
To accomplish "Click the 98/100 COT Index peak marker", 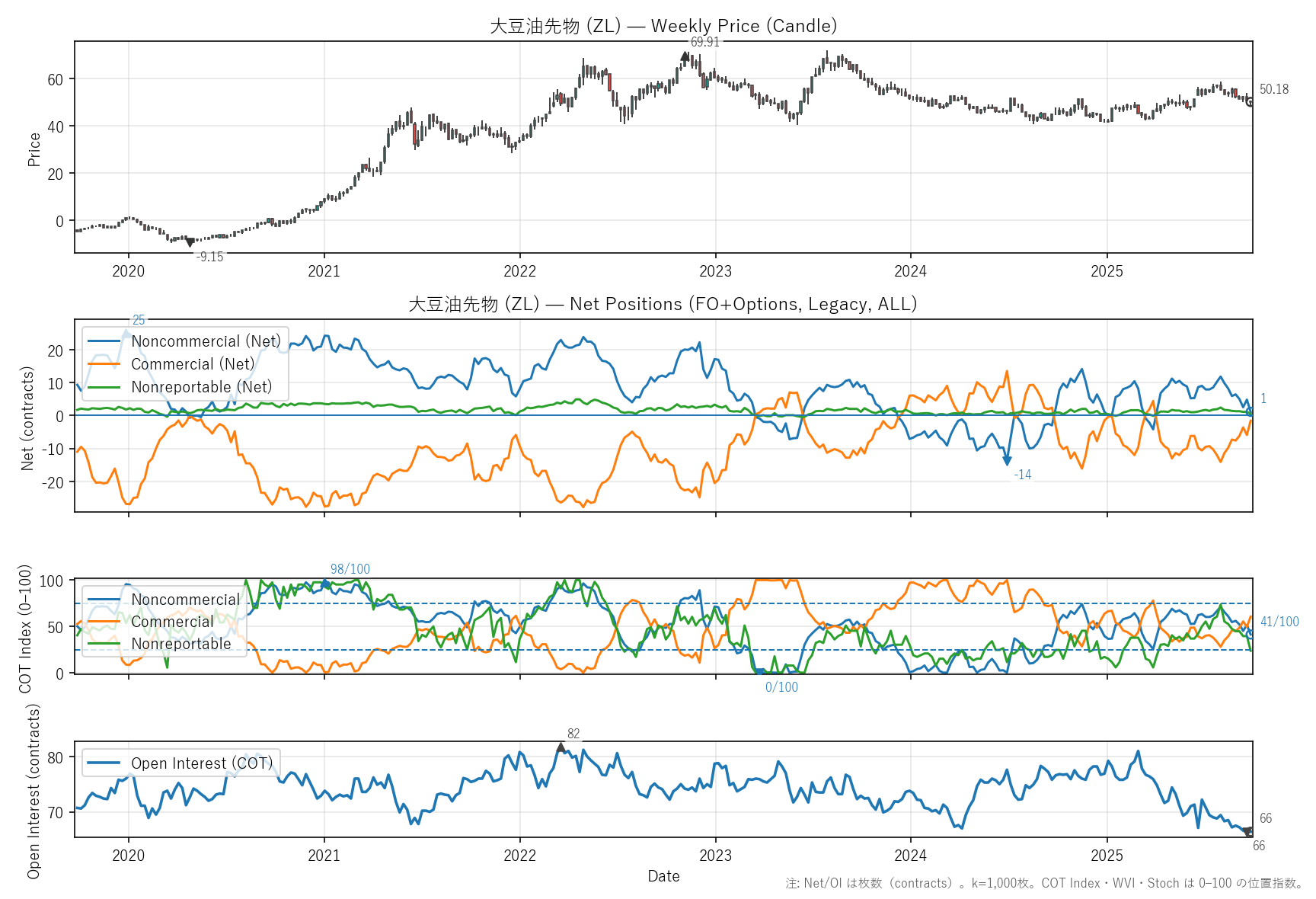I will tap(326, 584).
